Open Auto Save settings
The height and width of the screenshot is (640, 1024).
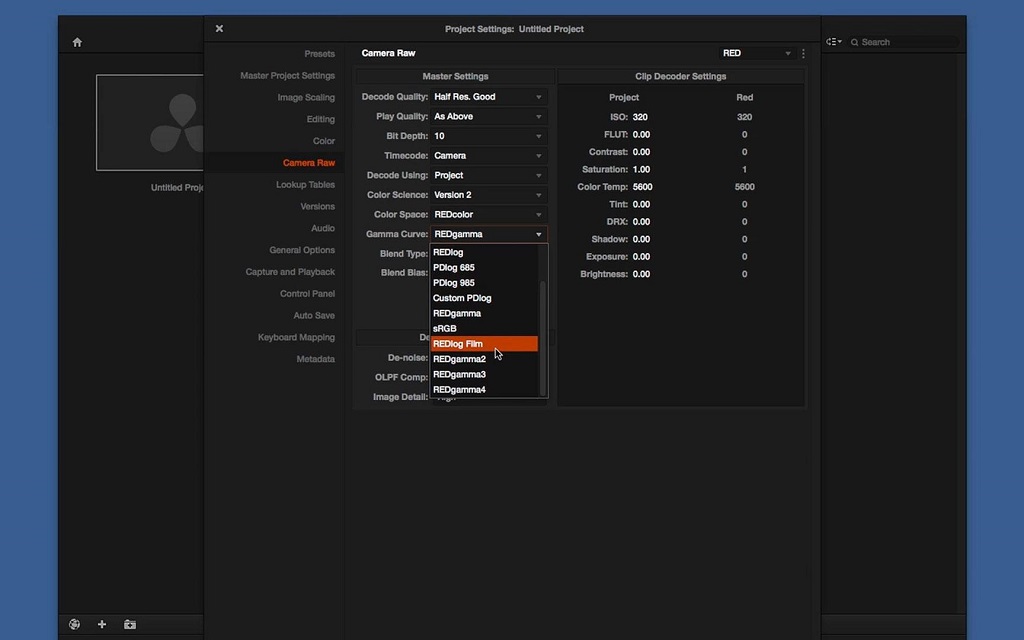313,315
